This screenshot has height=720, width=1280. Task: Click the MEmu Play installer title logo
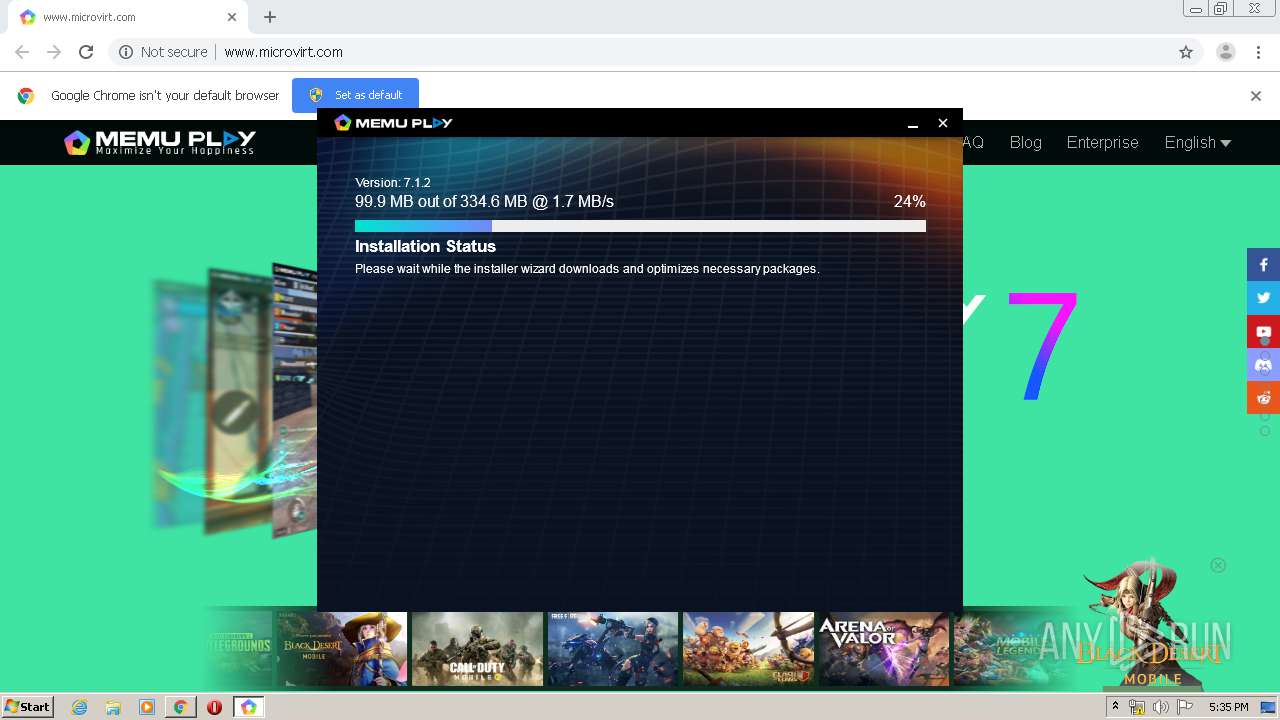coord(393,123)
